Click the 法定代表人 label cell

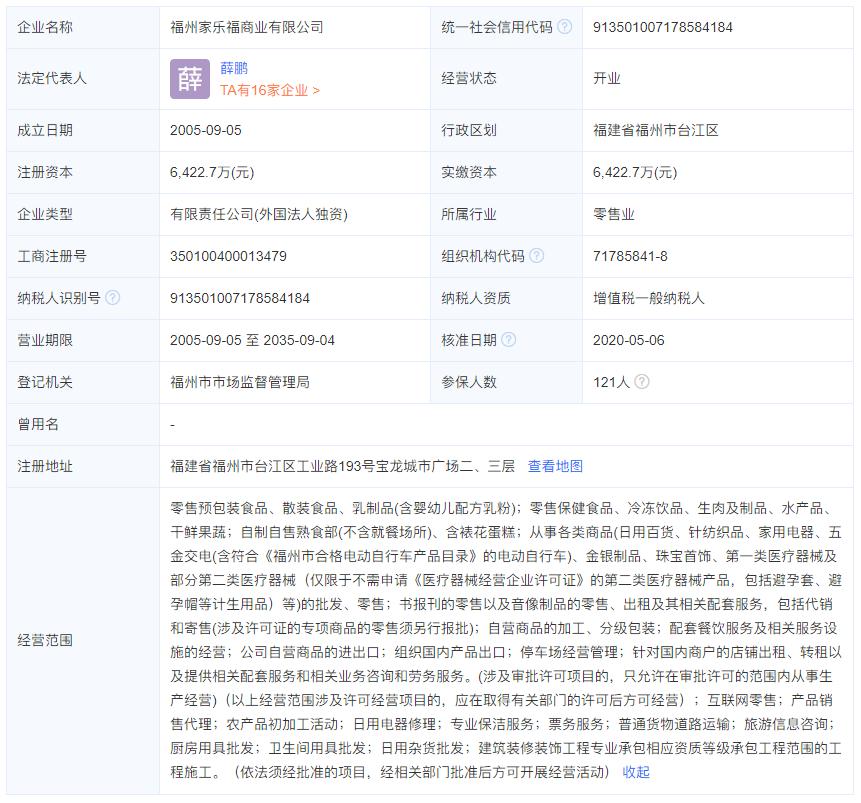tap(83, 79)
